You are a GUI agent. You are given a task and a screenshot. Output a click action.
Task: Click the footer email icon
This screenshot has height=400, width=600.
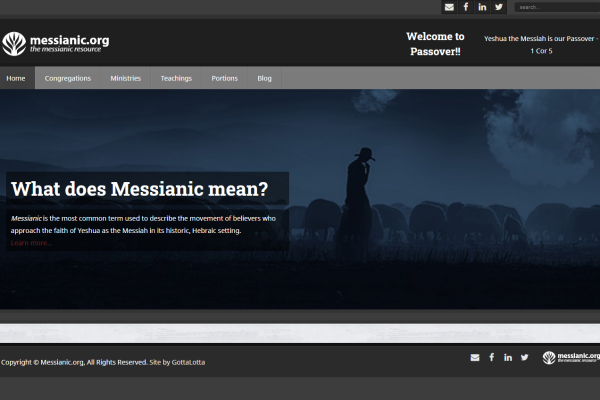click(x=475, y=357)
